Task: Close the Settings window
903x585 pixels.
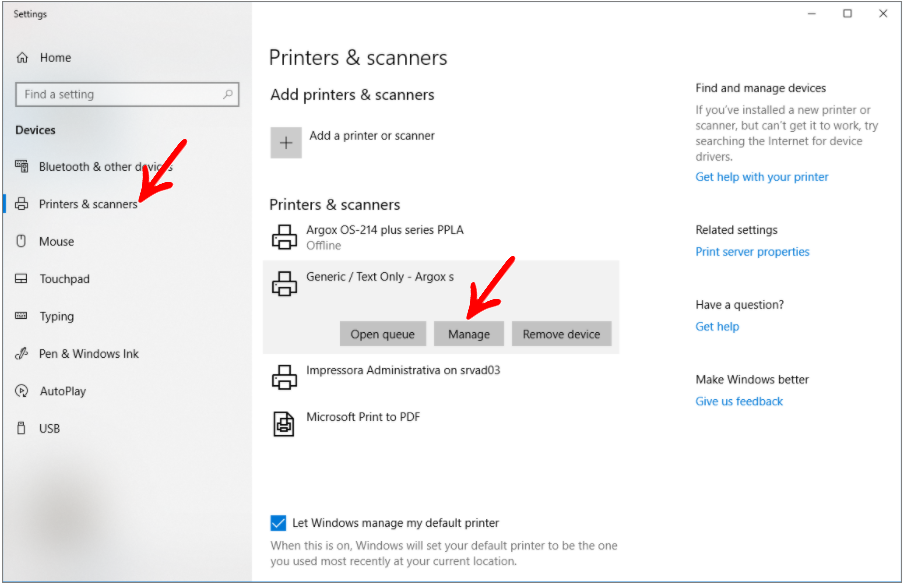Action: tap(883, 13)
